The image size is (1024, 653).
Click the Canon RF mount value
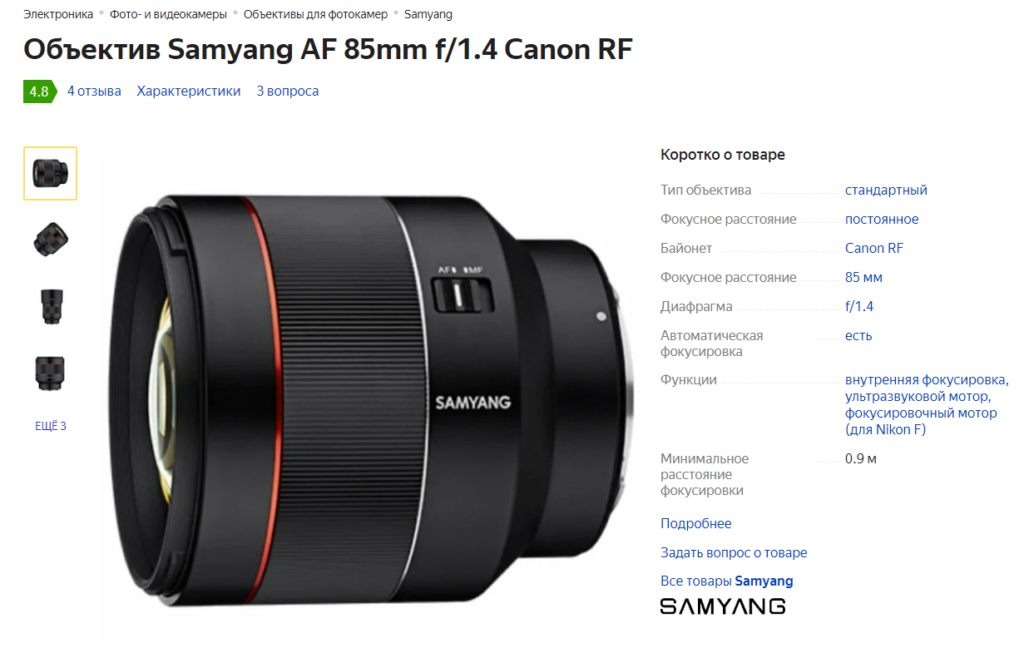[x=874, y=248]
